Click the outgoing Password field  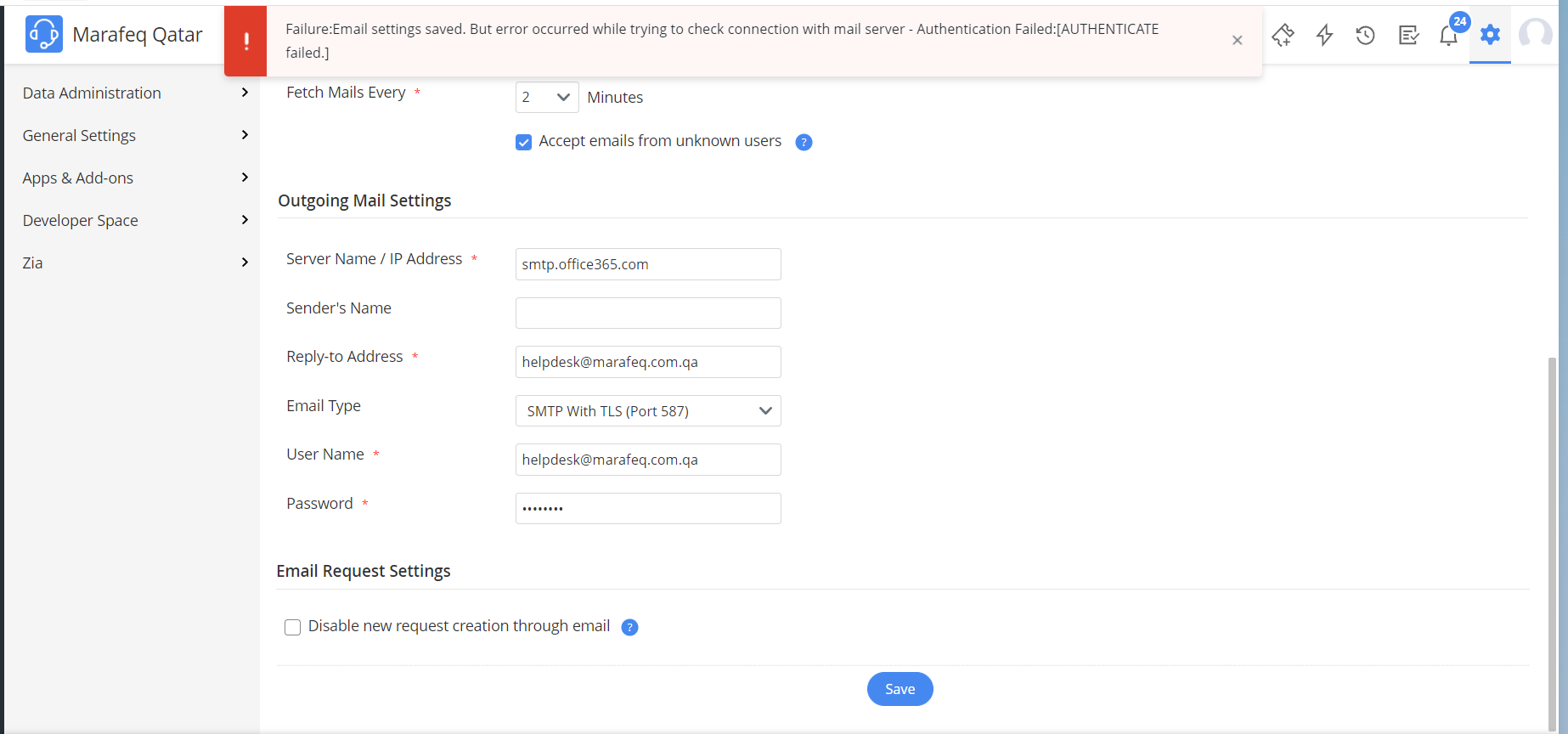(648, 508)
